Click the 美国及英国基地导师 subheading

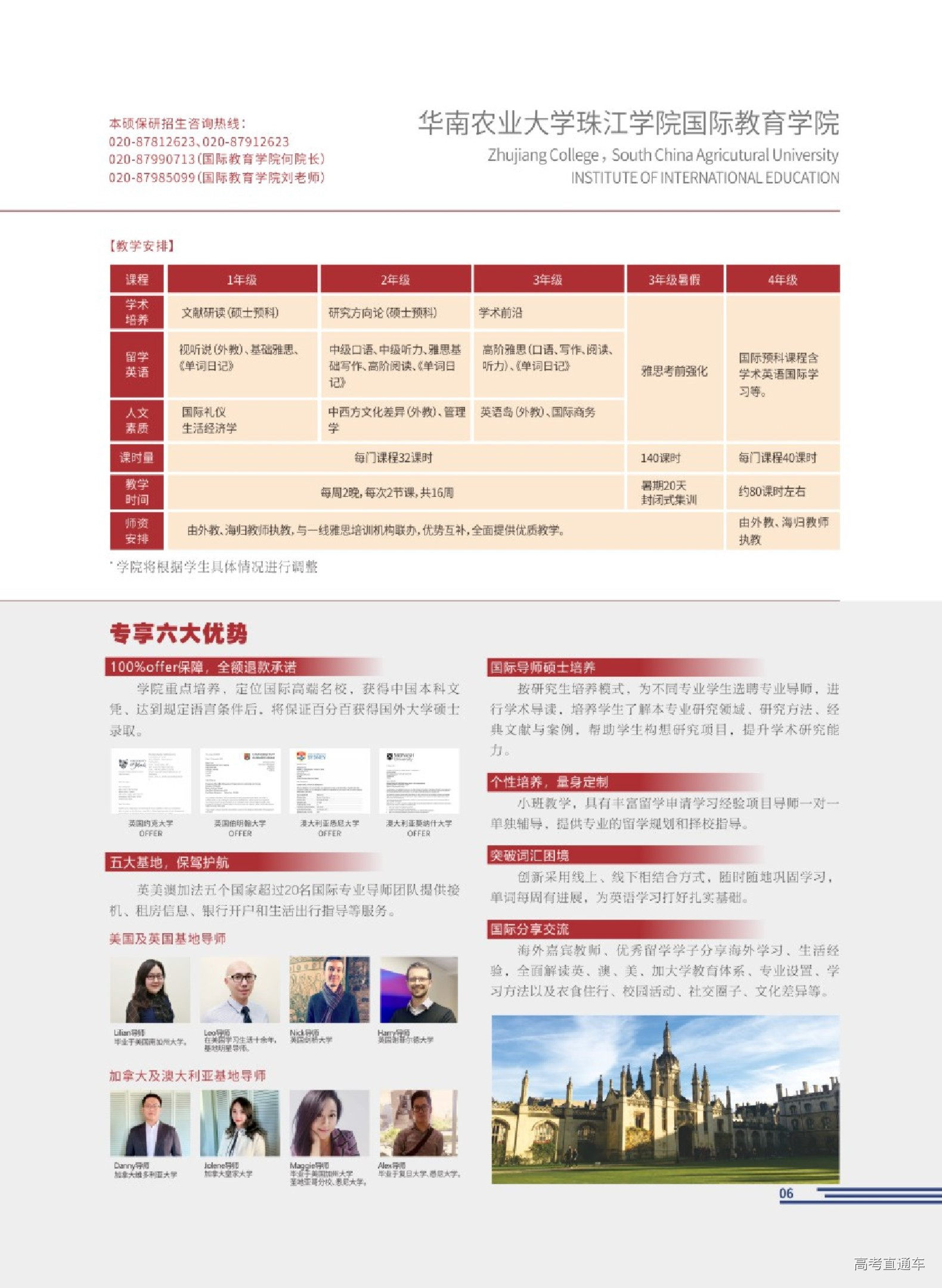click(x=168, y=939)
